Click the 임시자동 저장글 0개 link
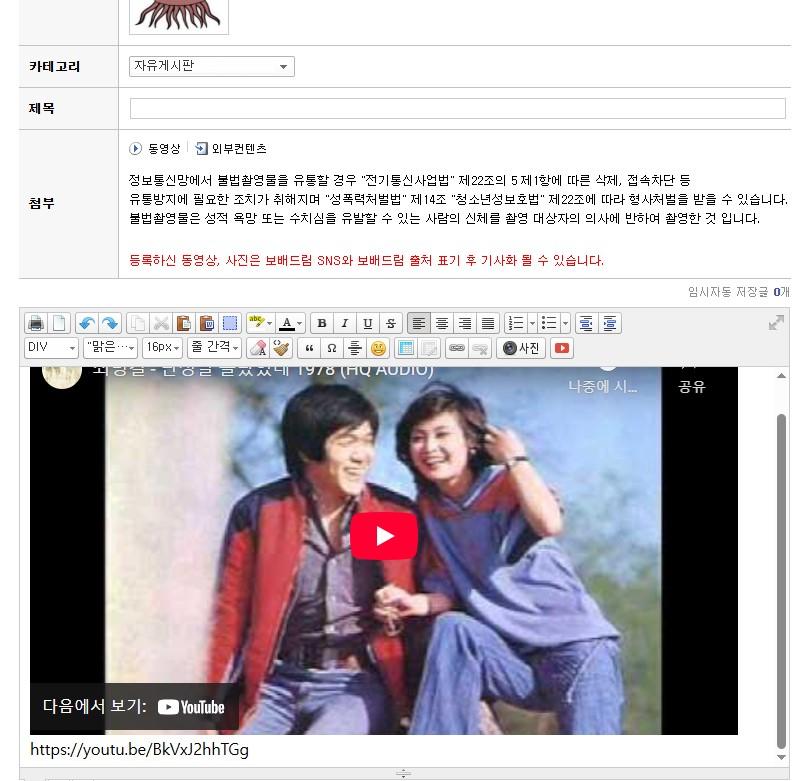Screen dimensions: 799x781 tap(738, 292)
